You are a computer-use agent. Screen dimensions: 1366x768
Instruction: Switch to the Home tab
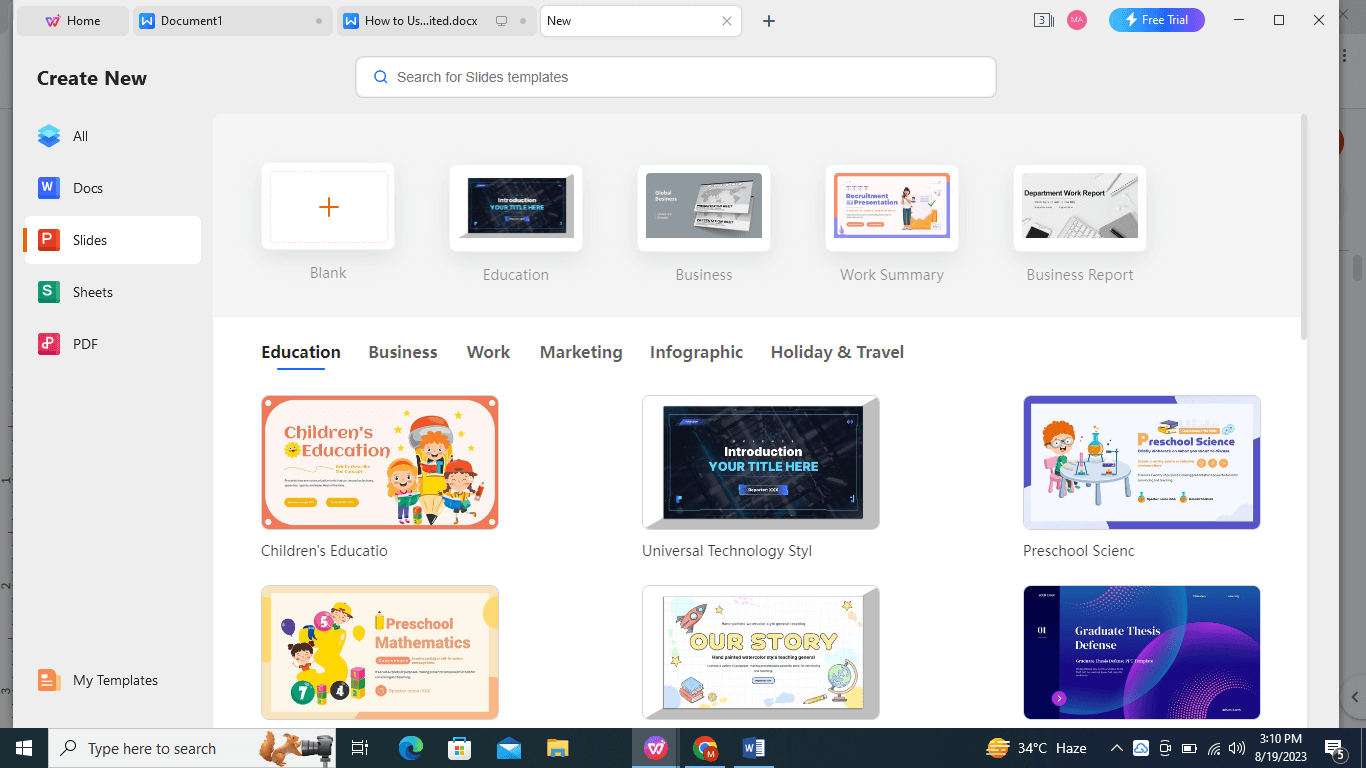[x=72, y=20]
